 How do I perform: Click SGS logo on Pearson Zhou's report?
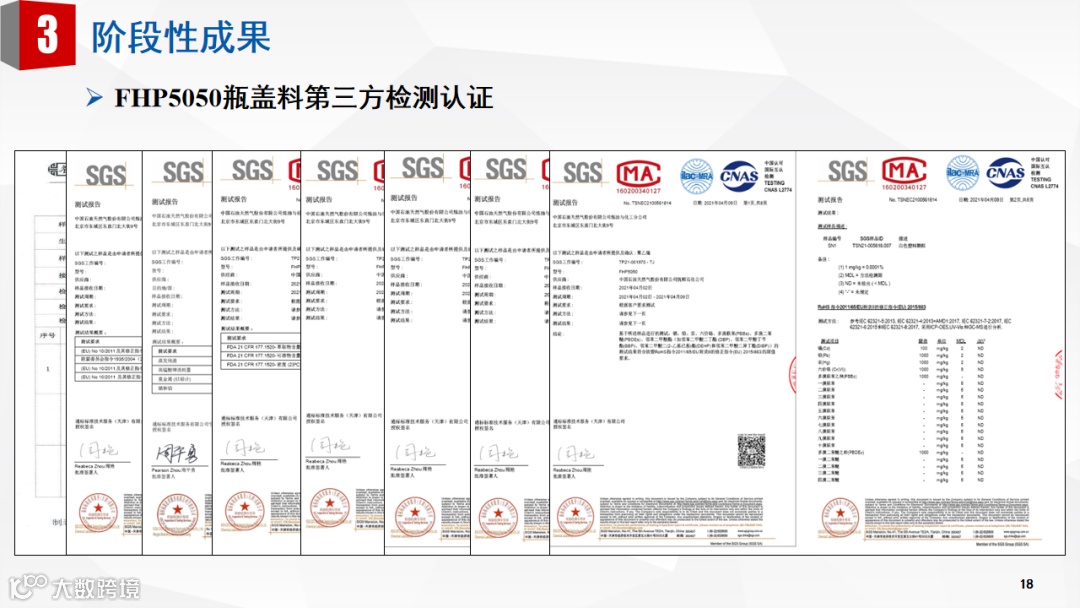pos(183,172)
